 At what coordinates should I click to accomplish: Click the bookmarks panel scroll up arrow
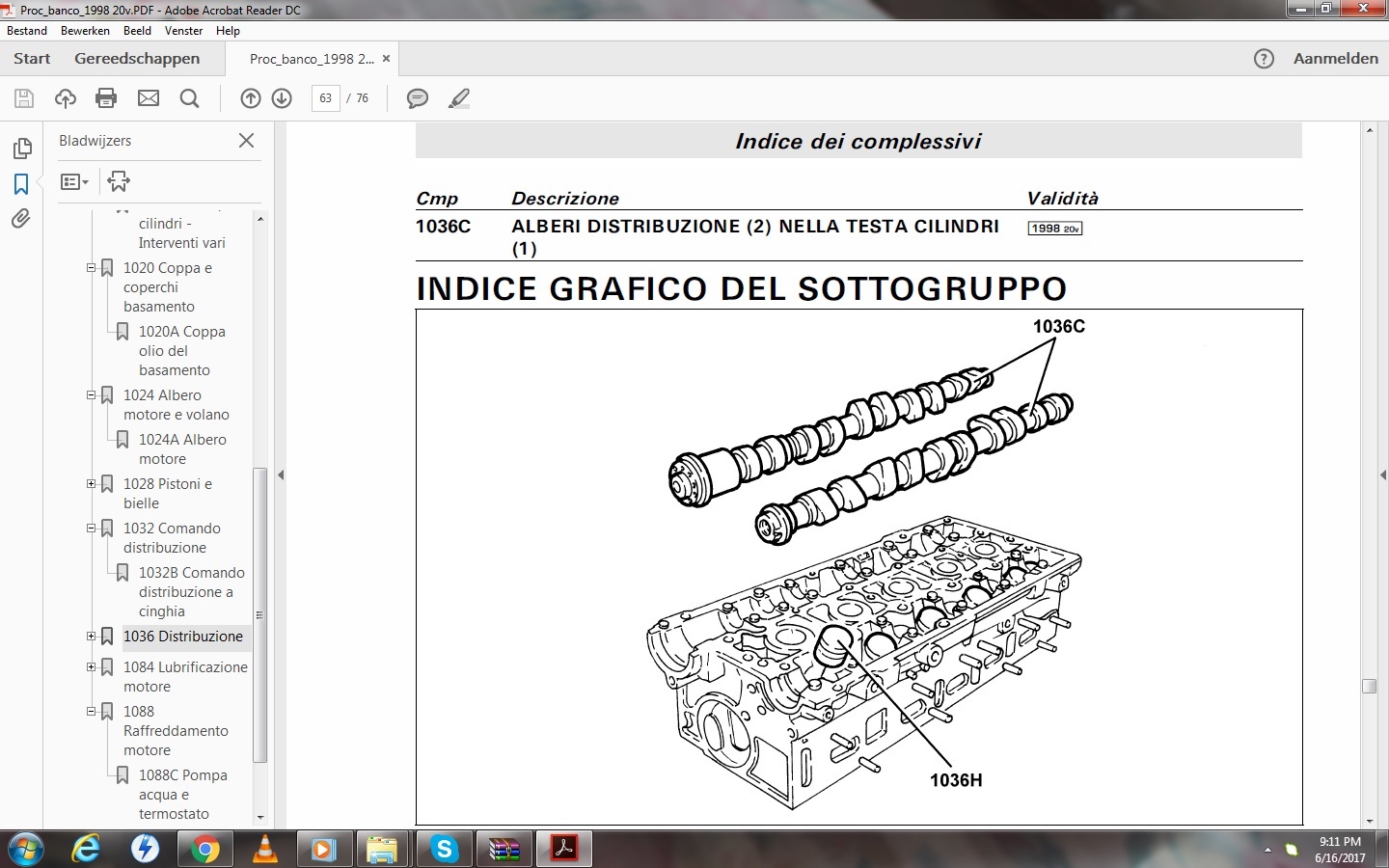[260, 219]
